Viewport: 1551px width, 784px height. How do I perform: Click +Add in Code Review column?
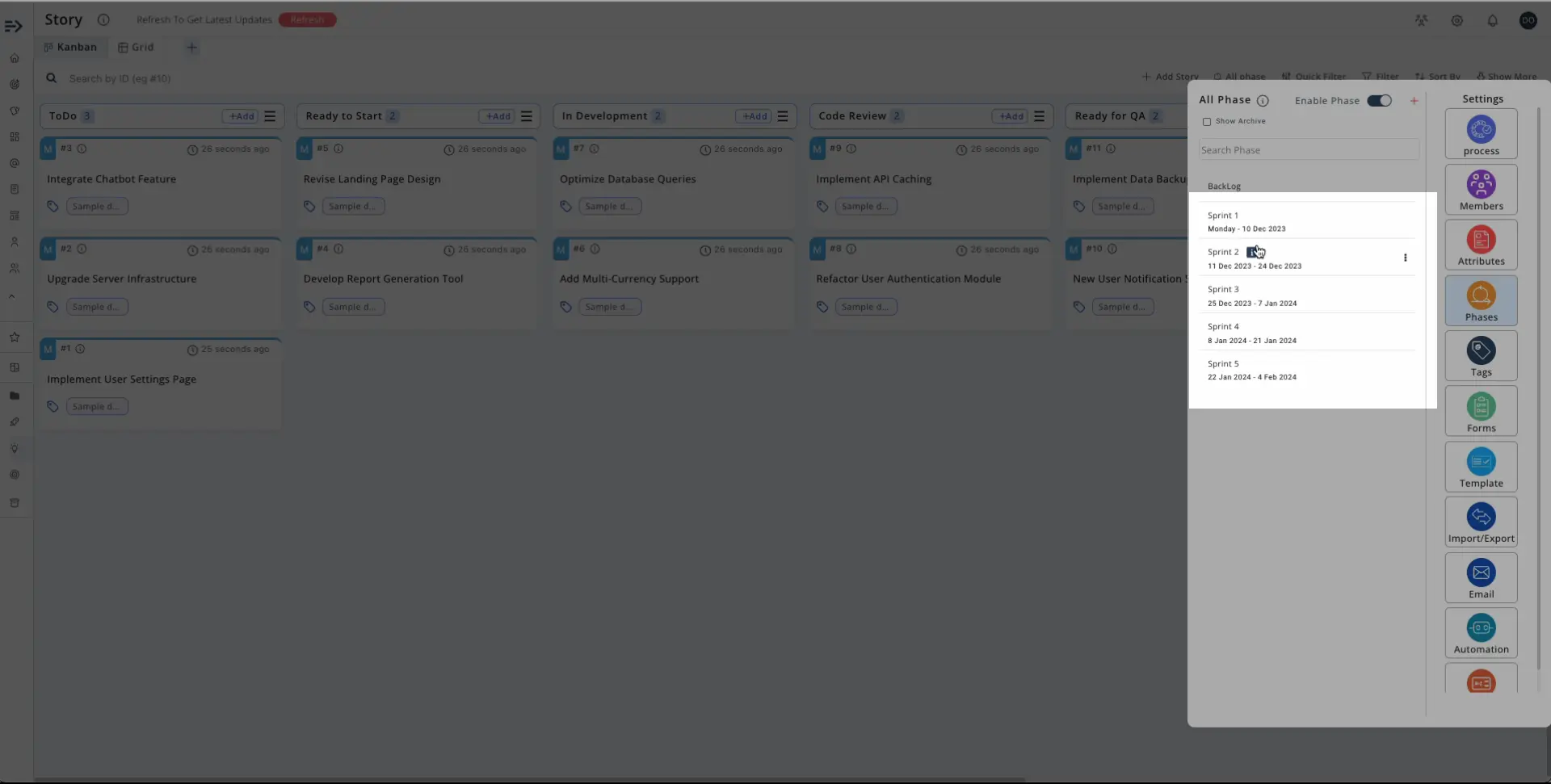(1011, 116)
